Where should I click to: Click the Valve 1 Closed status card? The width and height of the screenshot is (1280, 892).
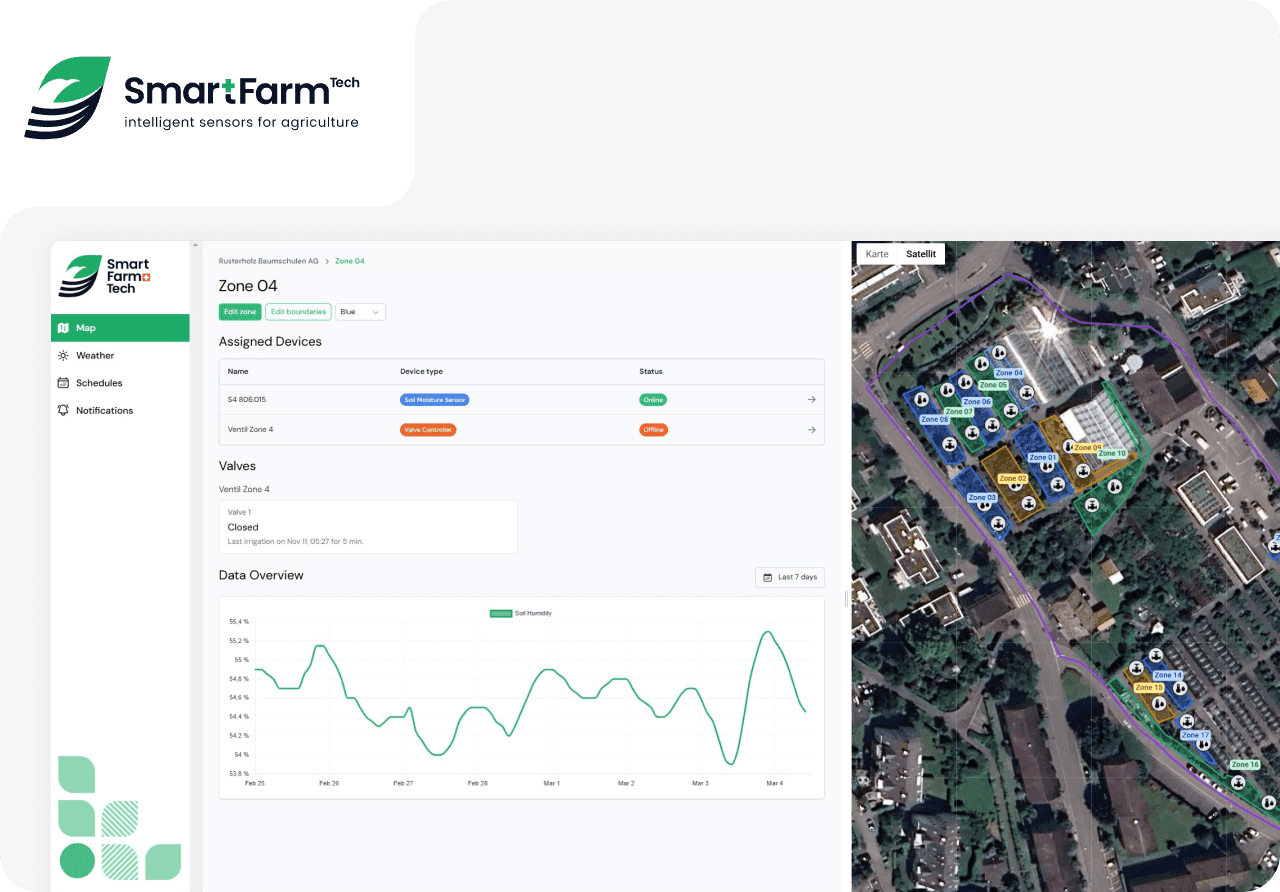point(368,527)
